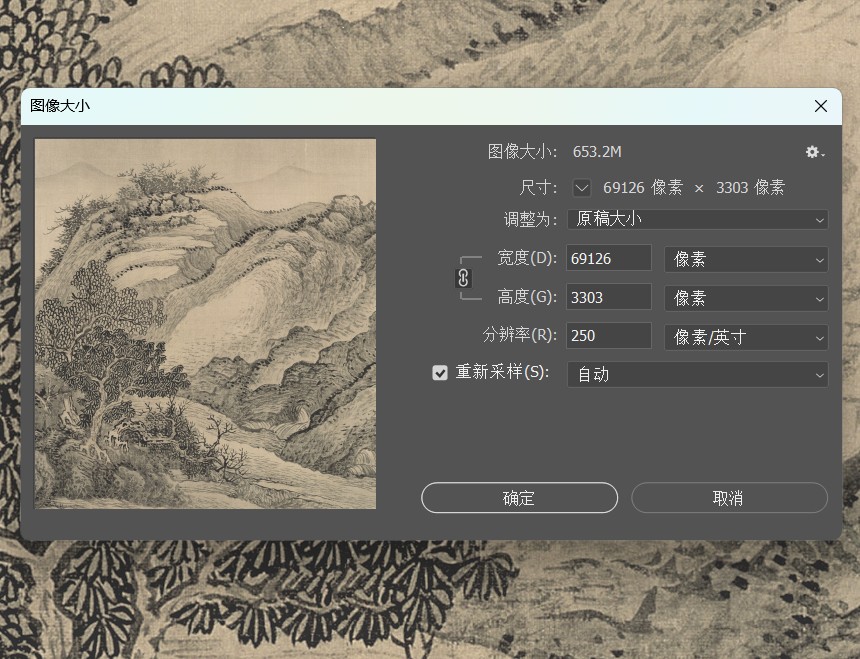This screenshot has height=659, width=860.
Task: Expand the 尺寸 unit dropdown arrow
Action: coord(581,188)
